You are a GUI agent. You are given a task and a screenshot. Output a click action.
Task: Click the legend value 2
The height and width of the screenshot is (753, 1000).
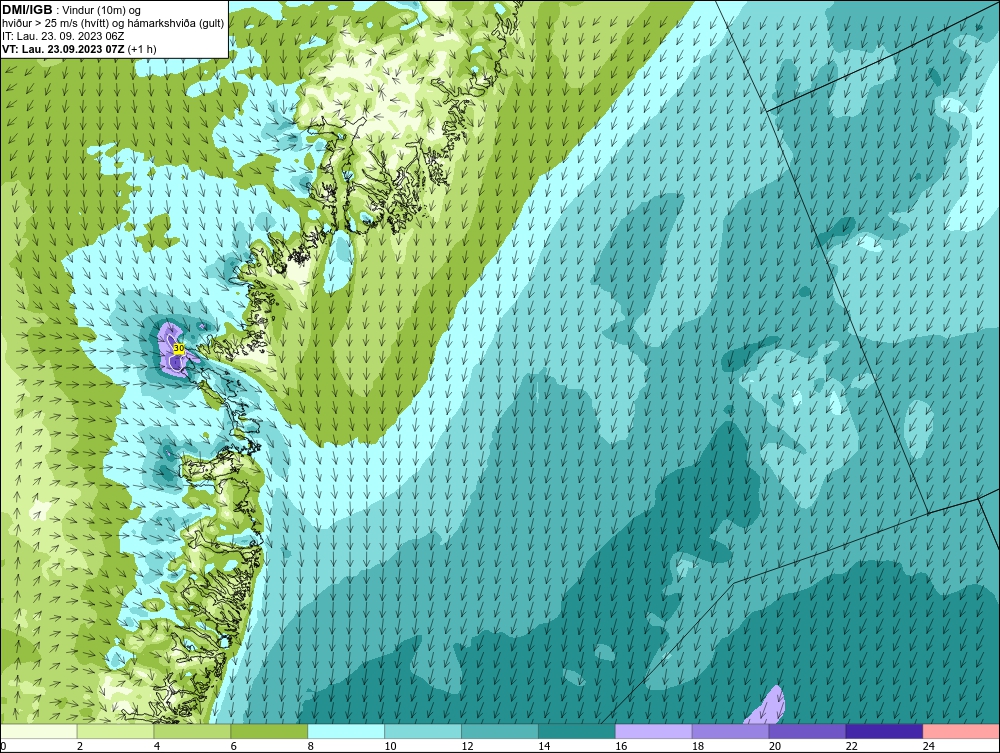click(x=80, y=746)
